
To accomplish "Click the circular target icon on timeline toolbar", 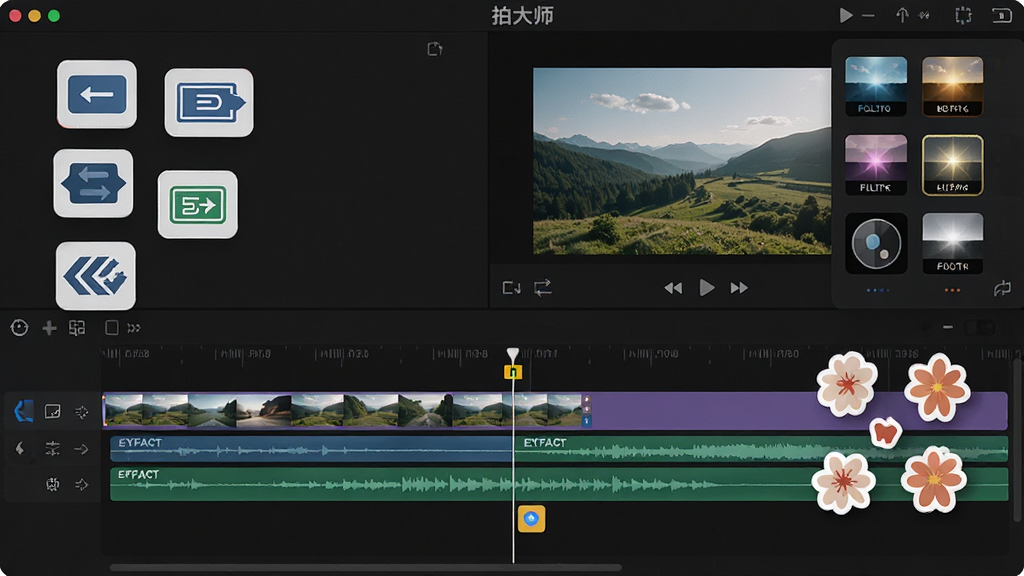I will pos(20,328).
